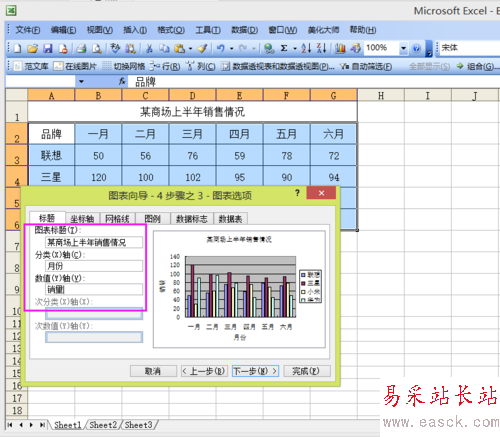
Task: Open the Name Box dropdown arrow
Action: (81, 81)
